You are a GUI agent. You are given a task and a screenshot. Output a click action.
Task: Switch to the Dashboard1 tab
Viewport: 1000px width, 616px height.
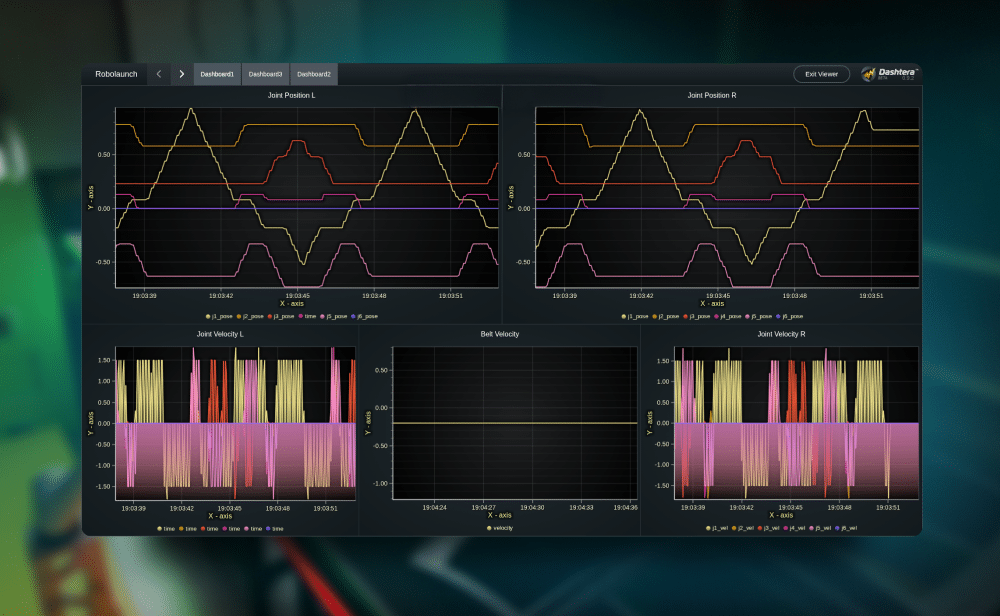(x=217, y=74)
